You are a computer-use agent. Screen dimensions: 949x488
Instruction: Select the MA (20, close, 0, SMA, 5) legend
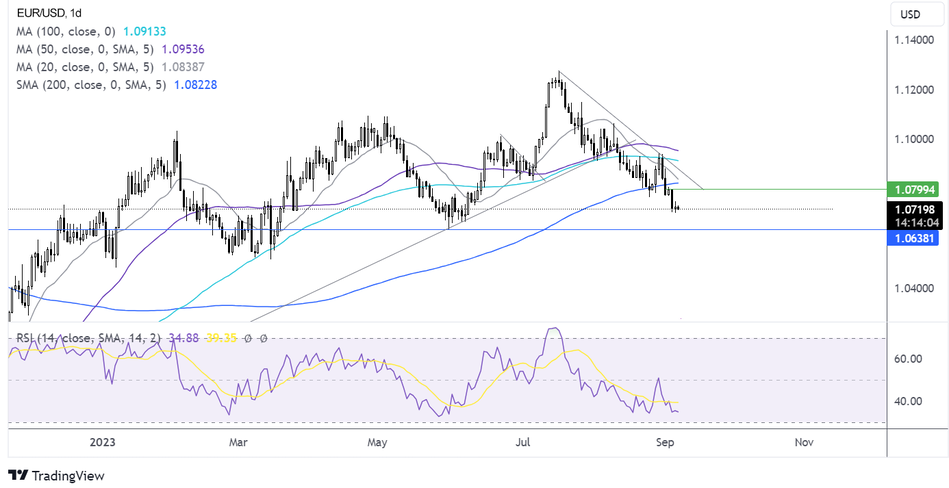[85, 67]
